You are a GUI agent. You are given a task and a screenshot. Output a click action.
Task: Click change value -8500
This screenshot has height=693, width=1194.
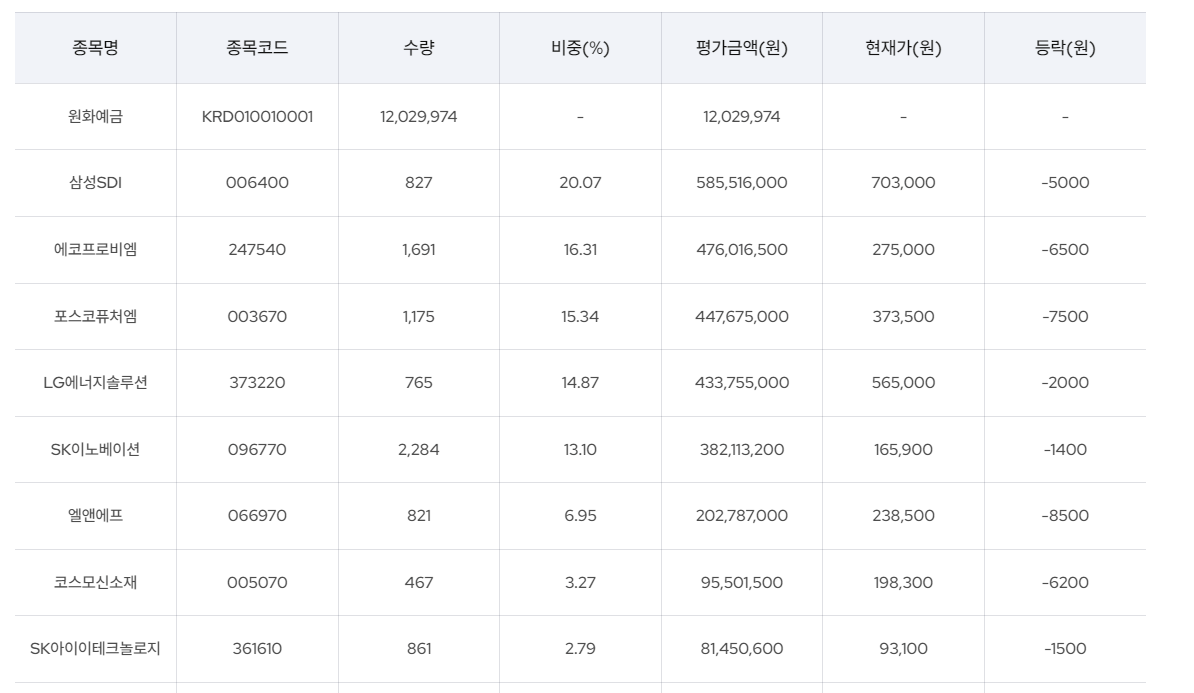point(1065,516)
